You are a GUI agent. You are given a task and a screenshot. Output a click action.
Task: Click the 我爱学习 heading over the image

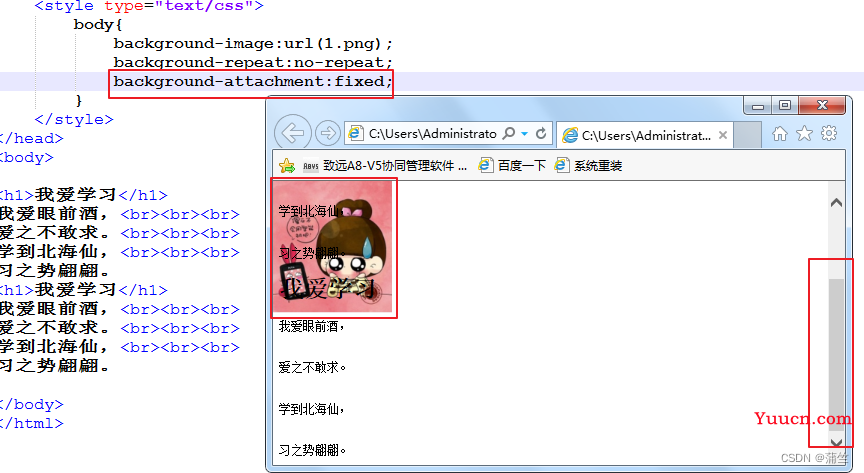328,288
